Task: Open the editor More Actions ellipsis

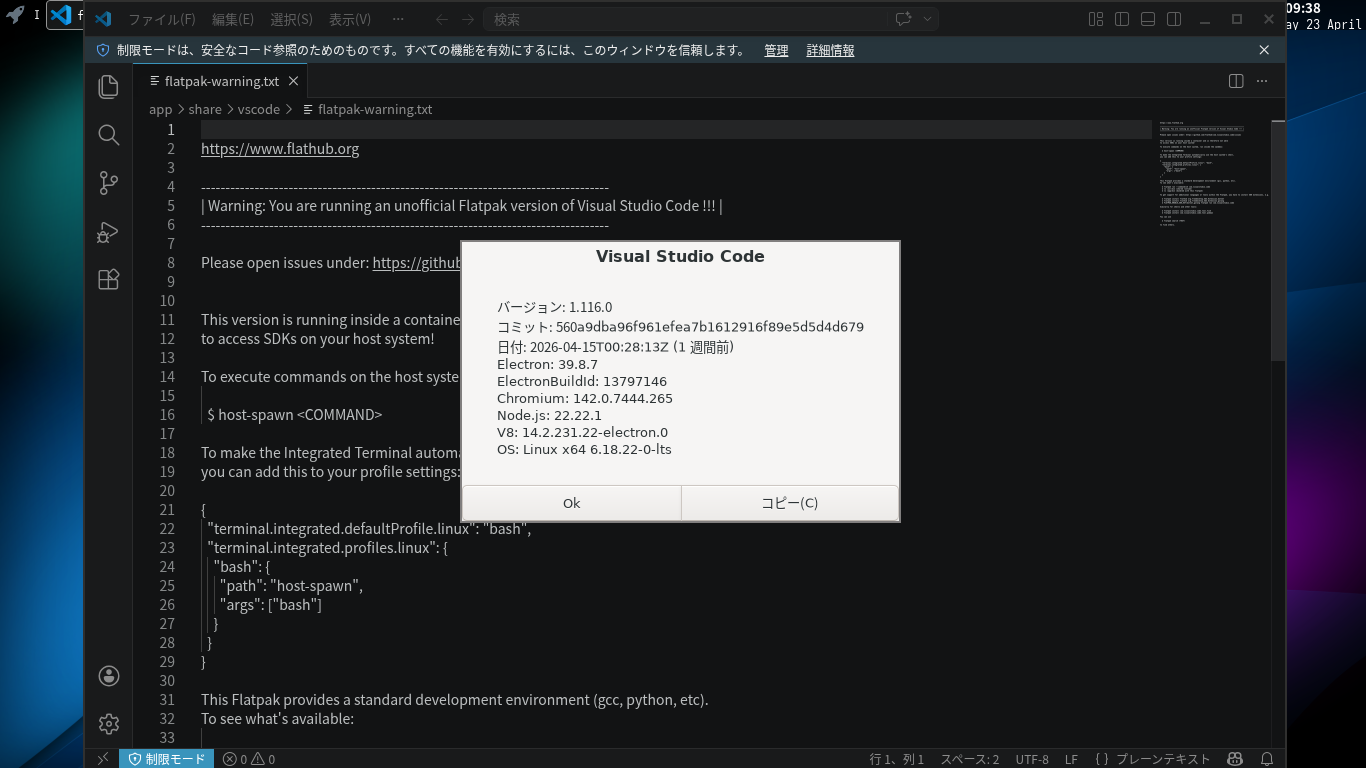Action: click(1262, 81)
